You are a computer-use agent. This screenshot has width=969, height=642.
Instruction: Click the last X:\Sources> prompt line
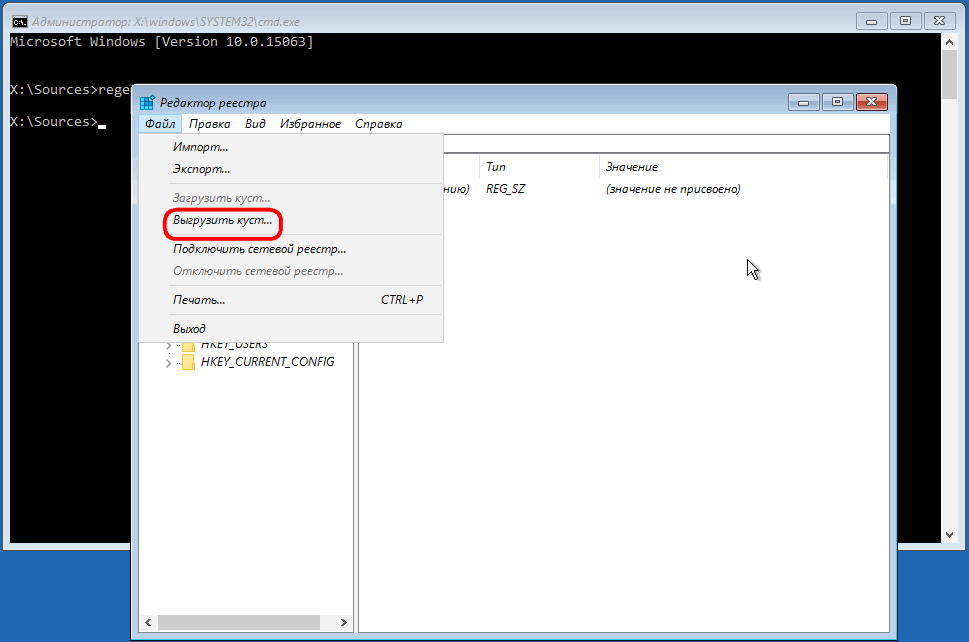coord(58,122)
